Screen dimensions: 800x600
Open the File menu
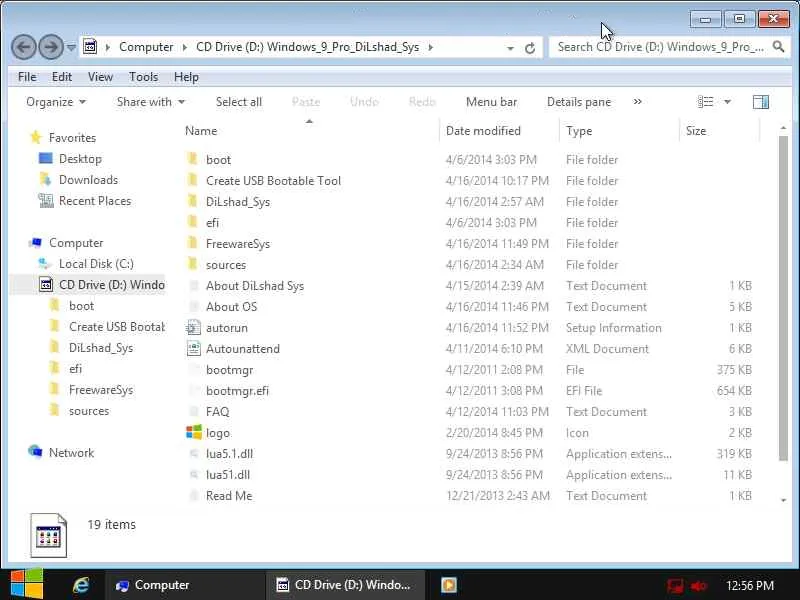coord(27,77)
